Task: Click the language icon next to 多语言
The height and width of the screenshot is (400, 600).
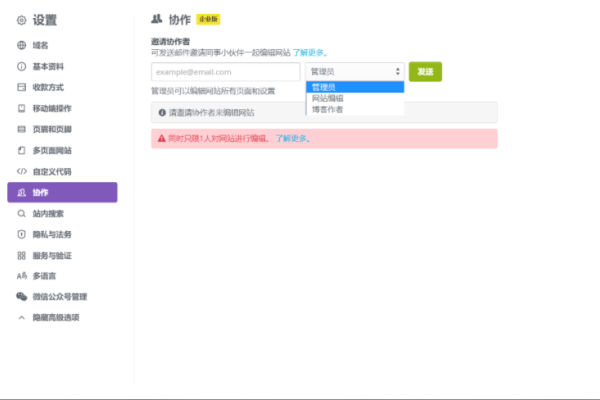Action: 21,276
